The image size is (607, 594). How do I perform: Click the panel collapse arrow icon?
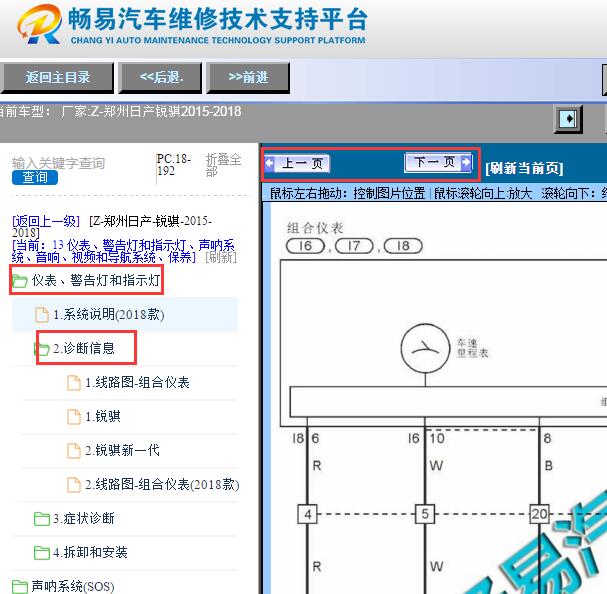point(568,118)
